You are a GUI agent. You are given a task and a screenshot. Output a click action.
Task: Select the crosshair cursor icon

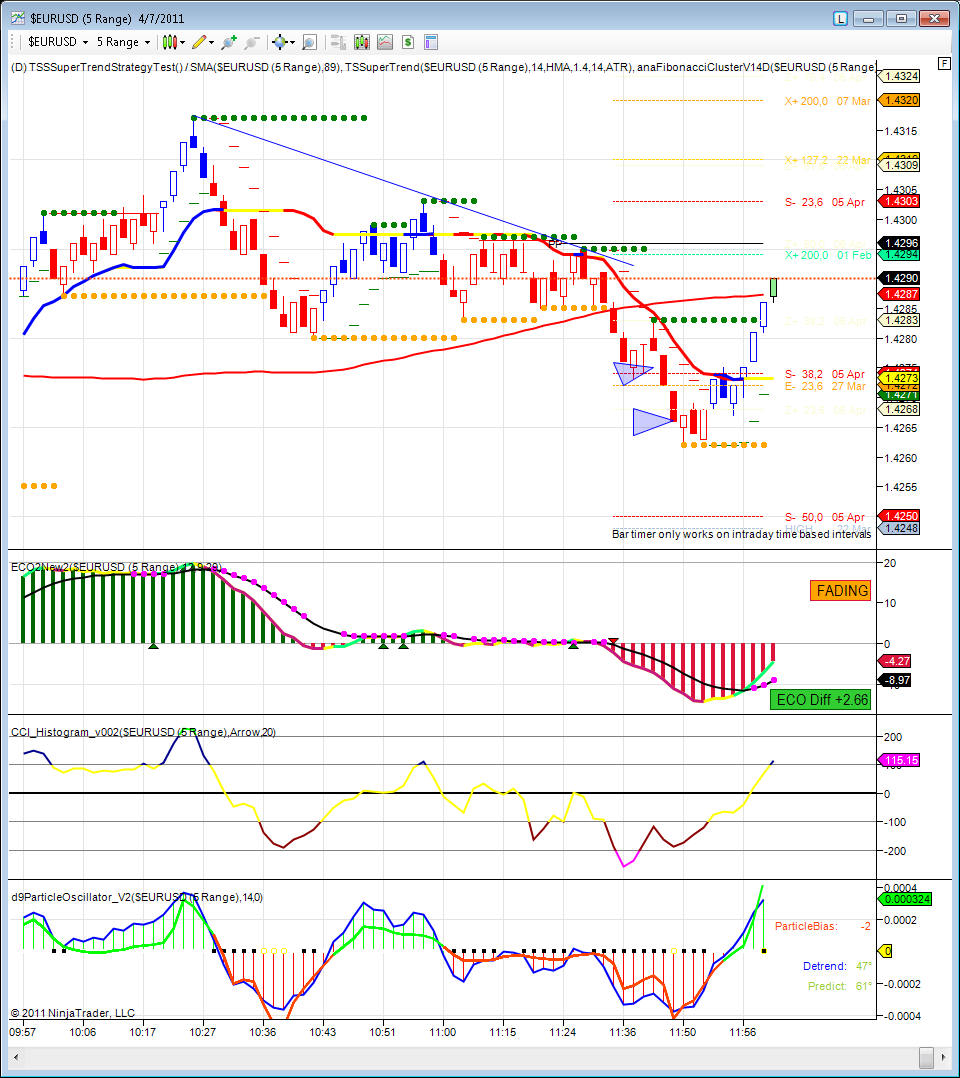(279, 43)
